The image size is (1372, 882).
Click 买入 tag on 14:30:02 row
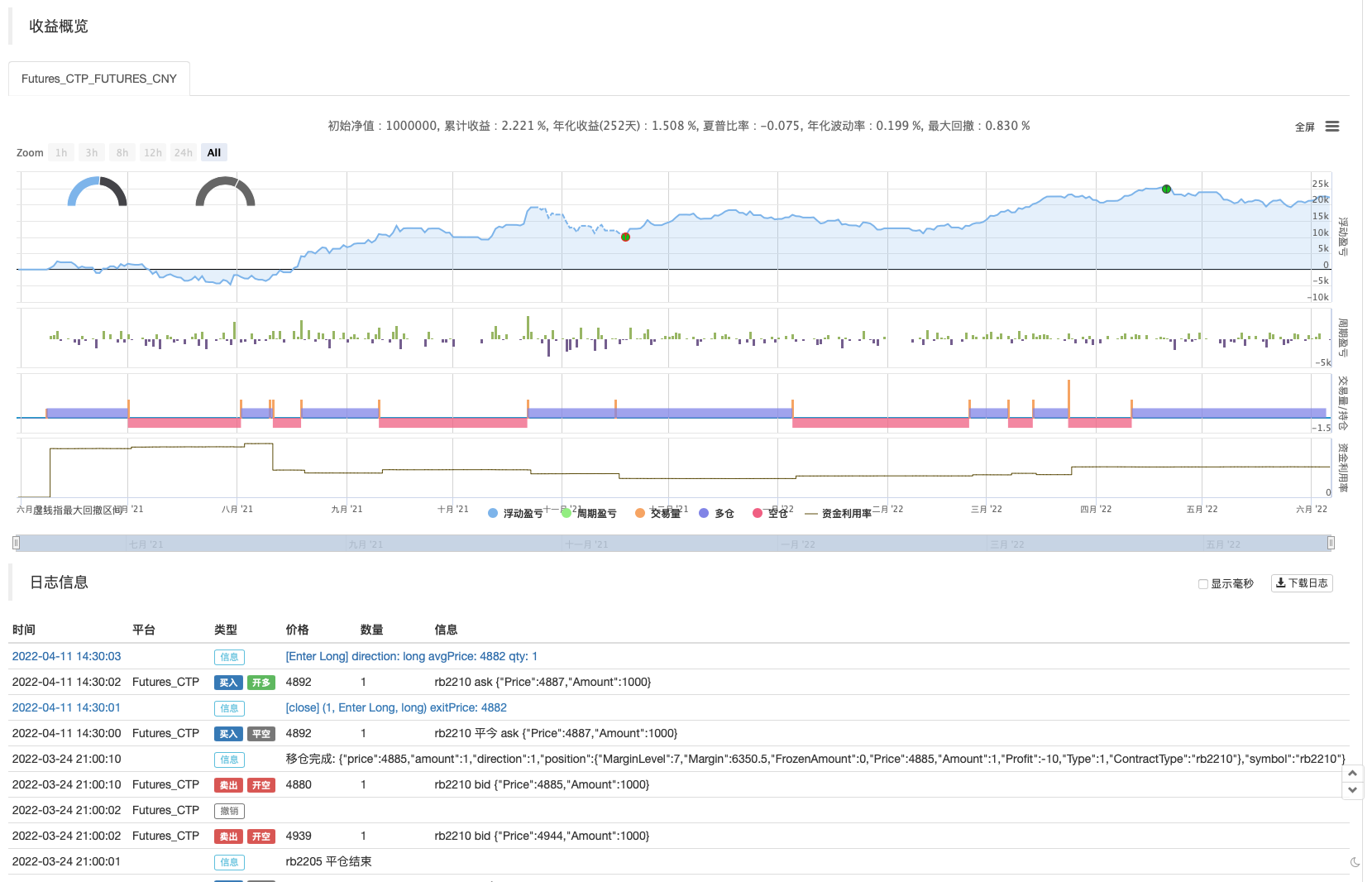[x=228, y=683]
